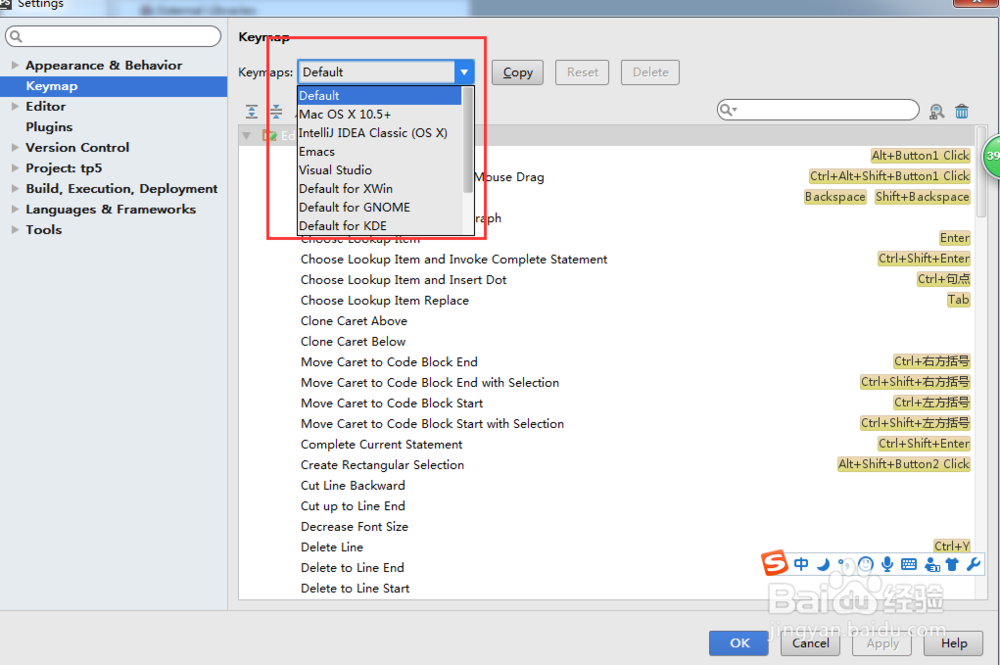The width and height of the screenshot is (1000, 665).
Task: Open the Keymaps dropdown arrow
Action: [x=464, y=72]
